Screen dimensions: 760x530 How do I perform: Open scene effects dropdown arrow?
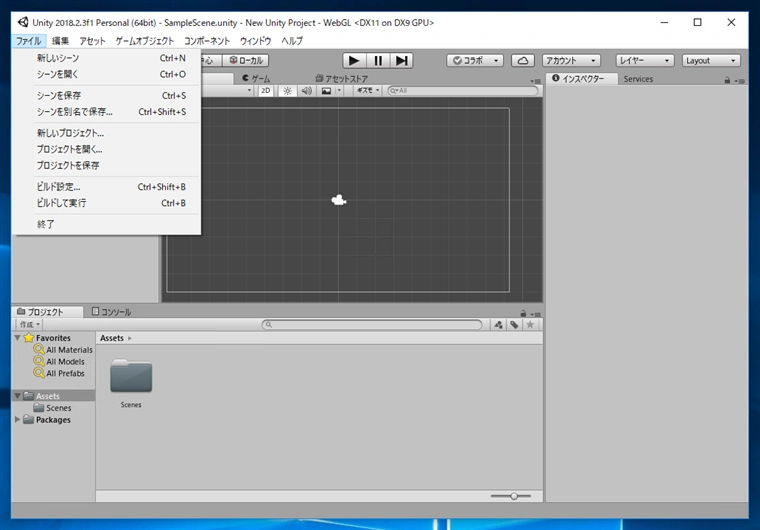pyautogui.click(x=339, y=91)
